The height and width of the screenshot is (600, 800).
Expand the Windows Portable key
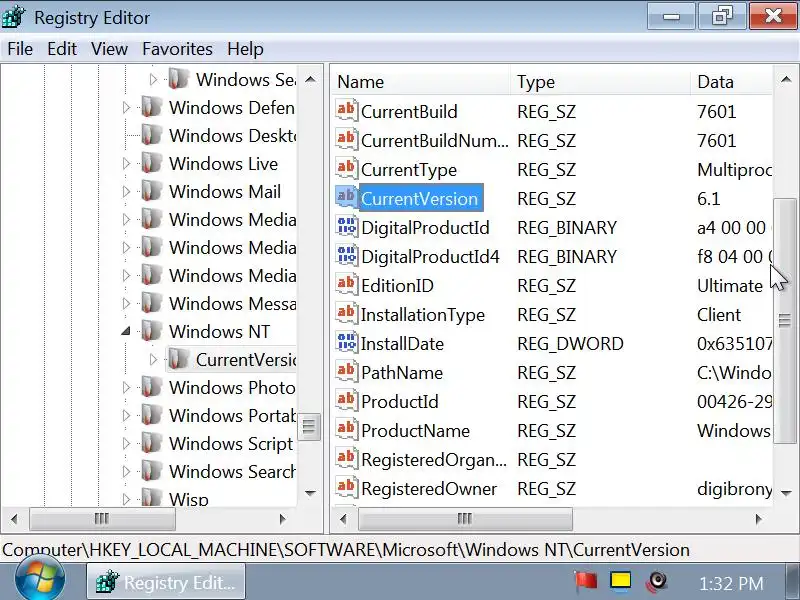click(126, 416)
